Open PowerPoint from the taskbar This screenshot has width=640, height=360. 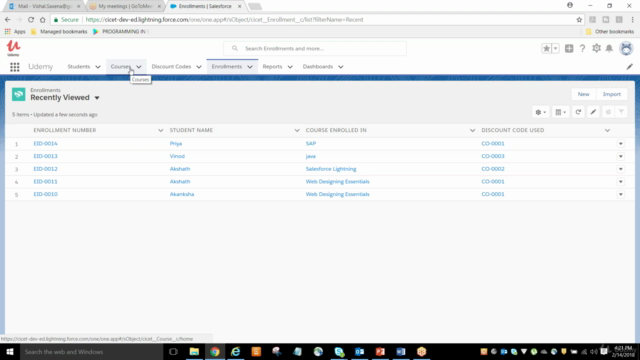pyautogui.click(x=380, y=351)
